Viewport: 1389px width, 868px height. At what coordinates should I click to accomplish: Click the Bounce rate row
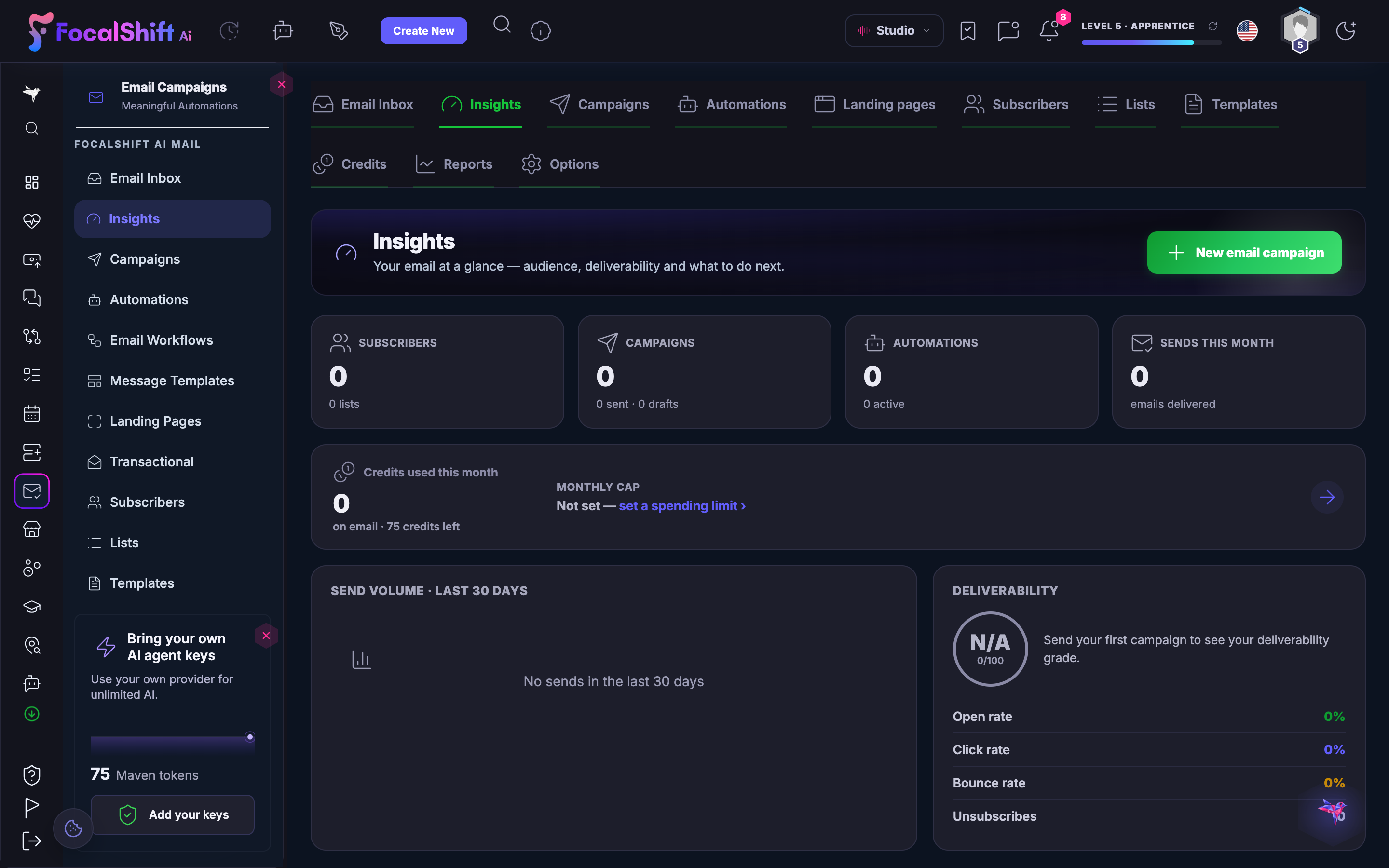(x=1148, y=783)
